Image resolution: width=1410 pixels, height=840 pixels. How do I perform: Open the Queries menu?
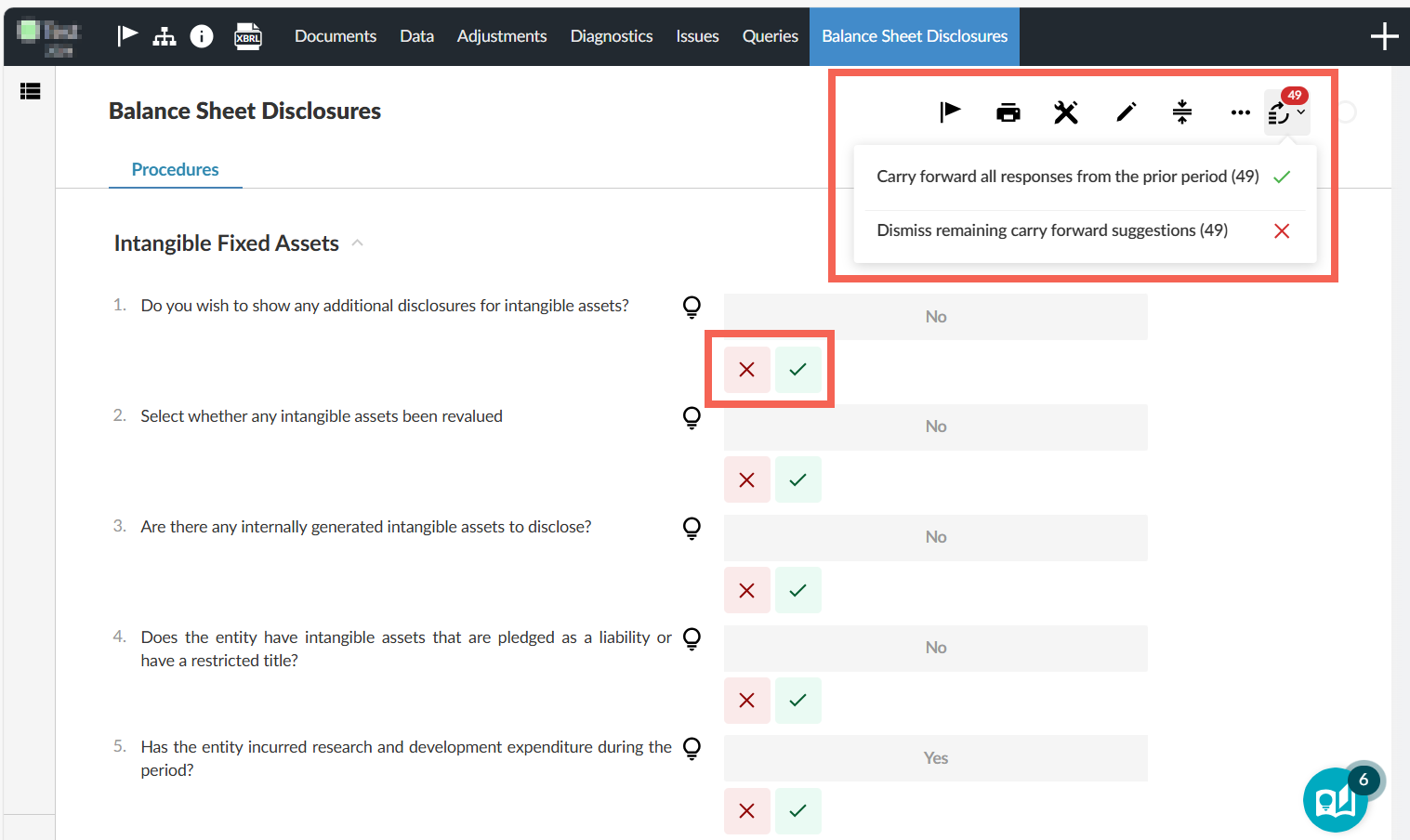(771, 36)
